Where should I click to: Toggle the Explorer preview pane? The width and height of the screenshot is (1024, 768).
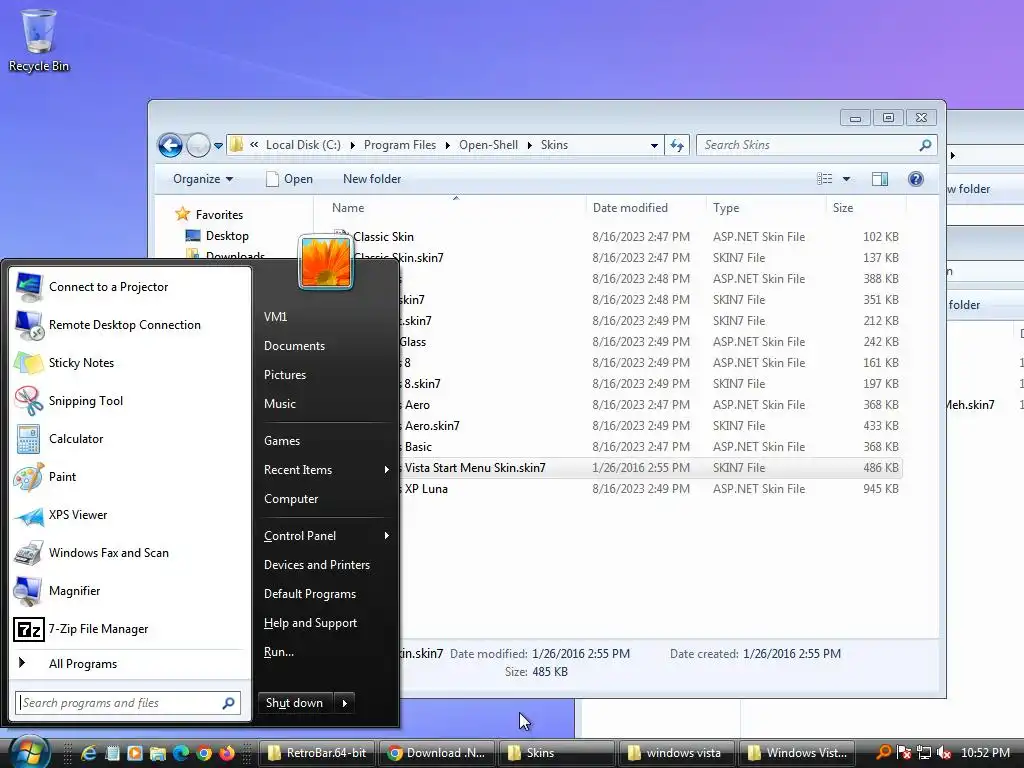click(880, 179)
